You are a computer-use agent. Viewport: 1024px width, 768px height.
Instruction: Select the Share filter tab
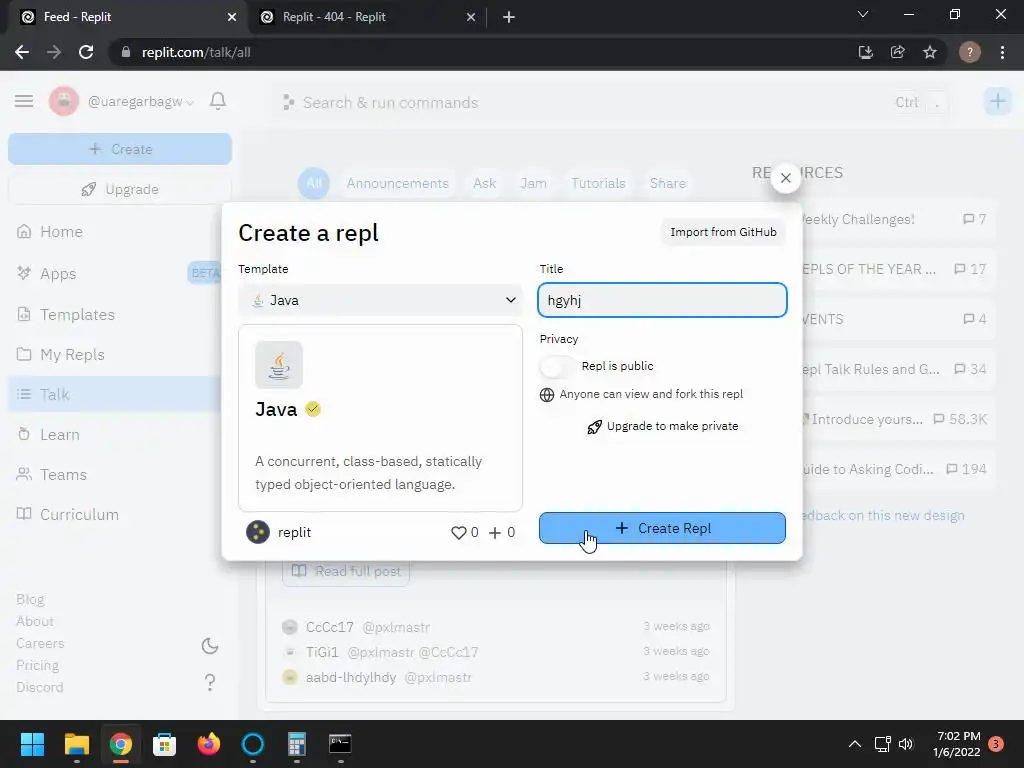coord(667,184)
